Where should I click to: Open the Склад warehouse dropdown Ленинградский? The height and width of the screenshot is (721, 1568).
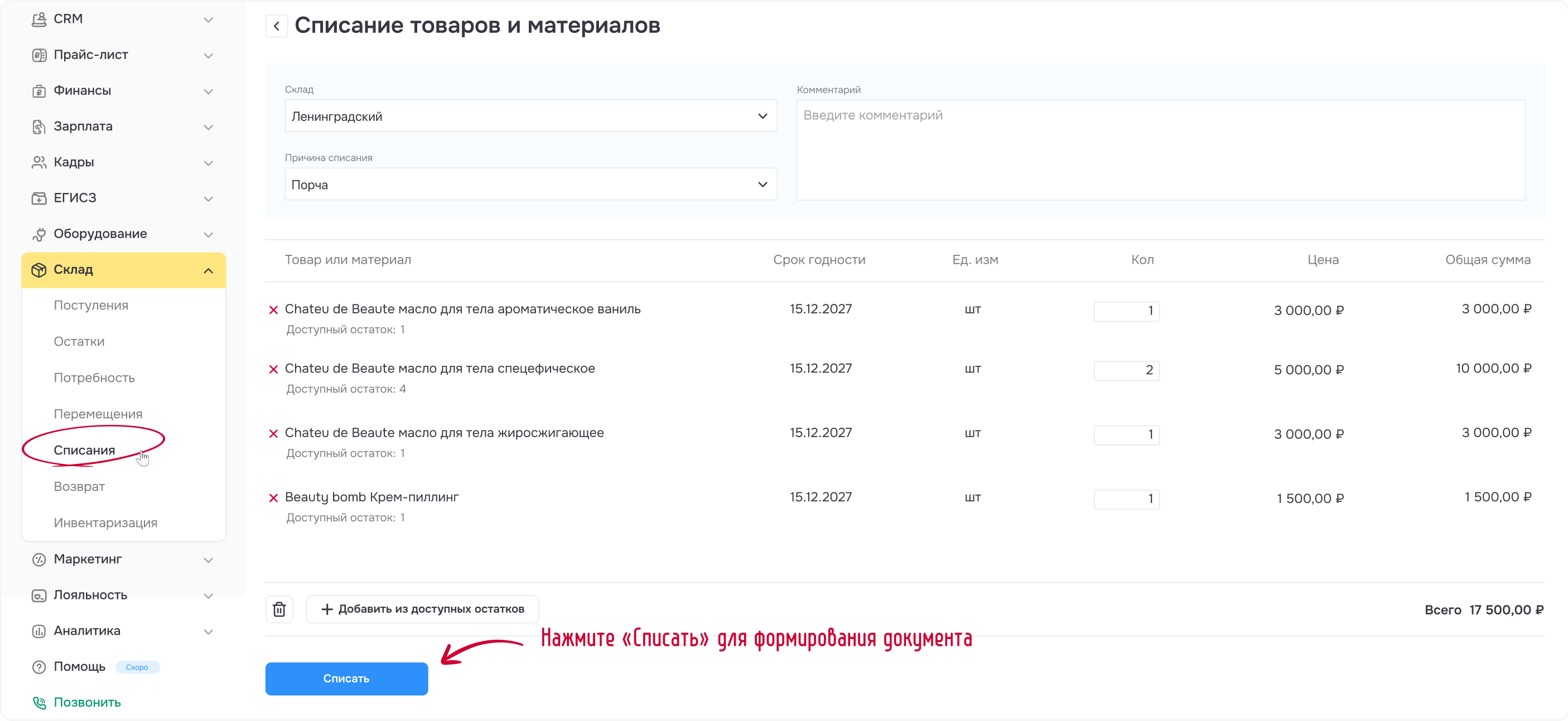click(x=531, y=116)
